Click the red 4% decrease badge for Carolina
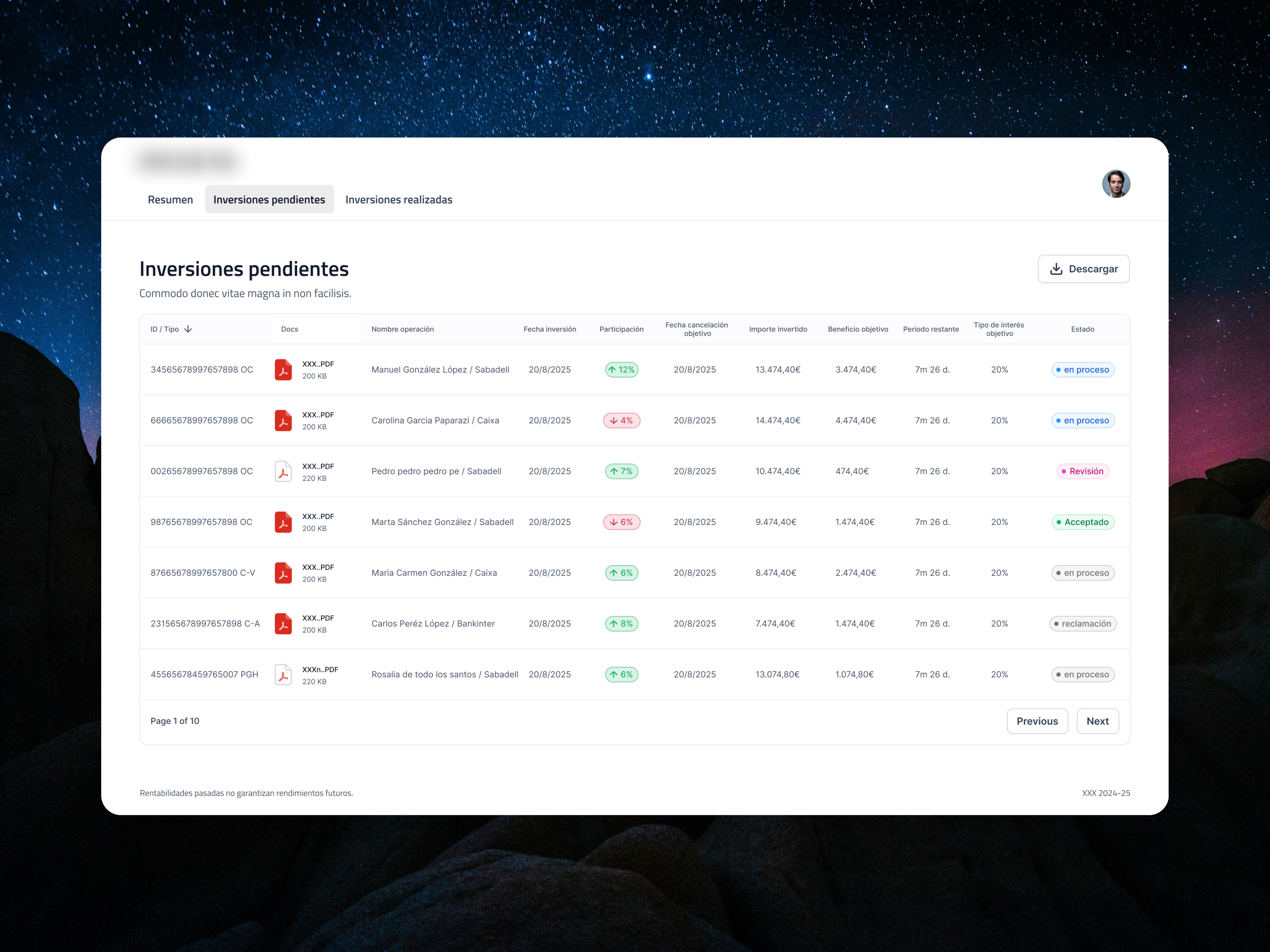 tap(622, 420)
